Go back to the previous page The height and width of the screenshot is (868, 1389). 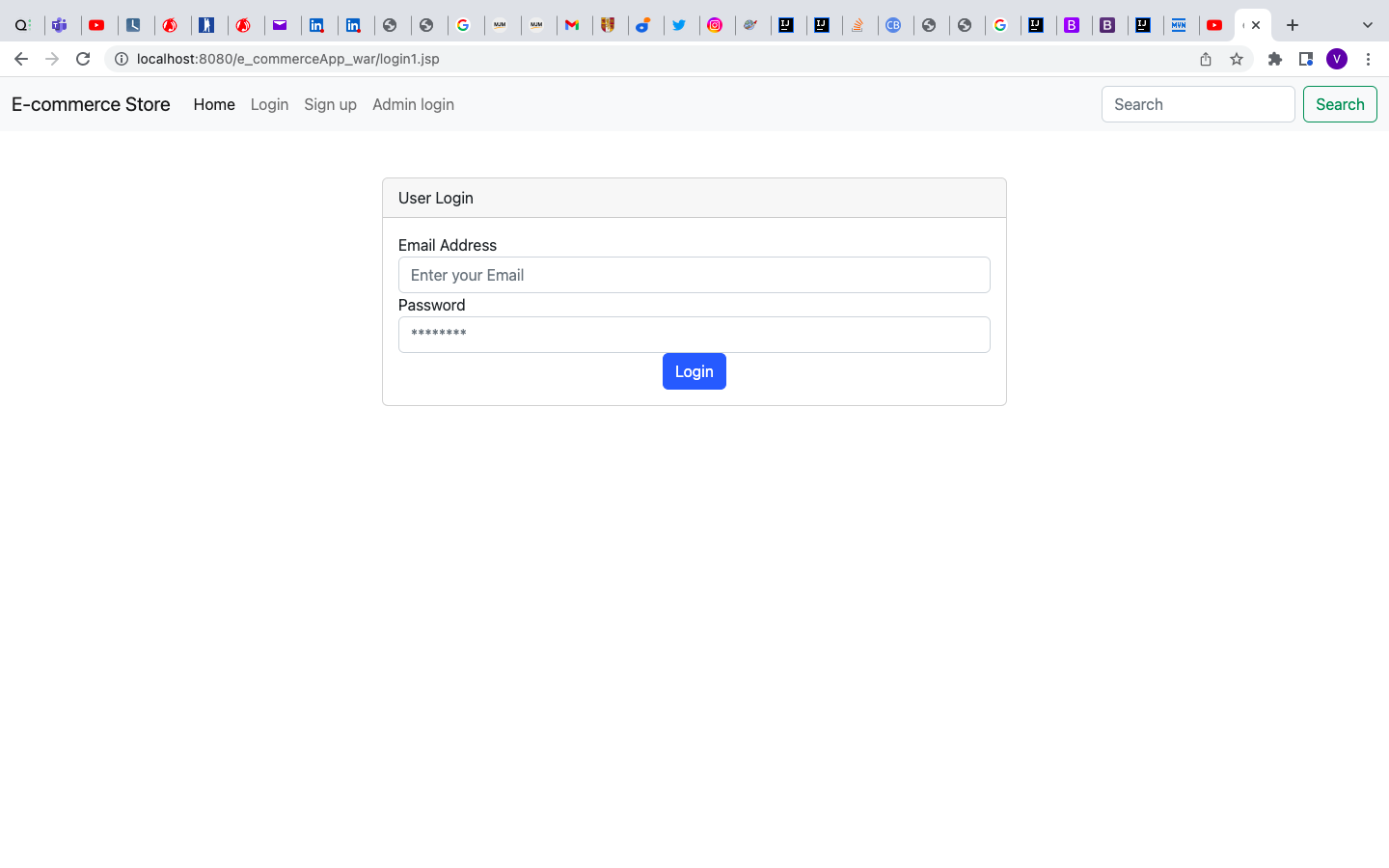(21, 59)
